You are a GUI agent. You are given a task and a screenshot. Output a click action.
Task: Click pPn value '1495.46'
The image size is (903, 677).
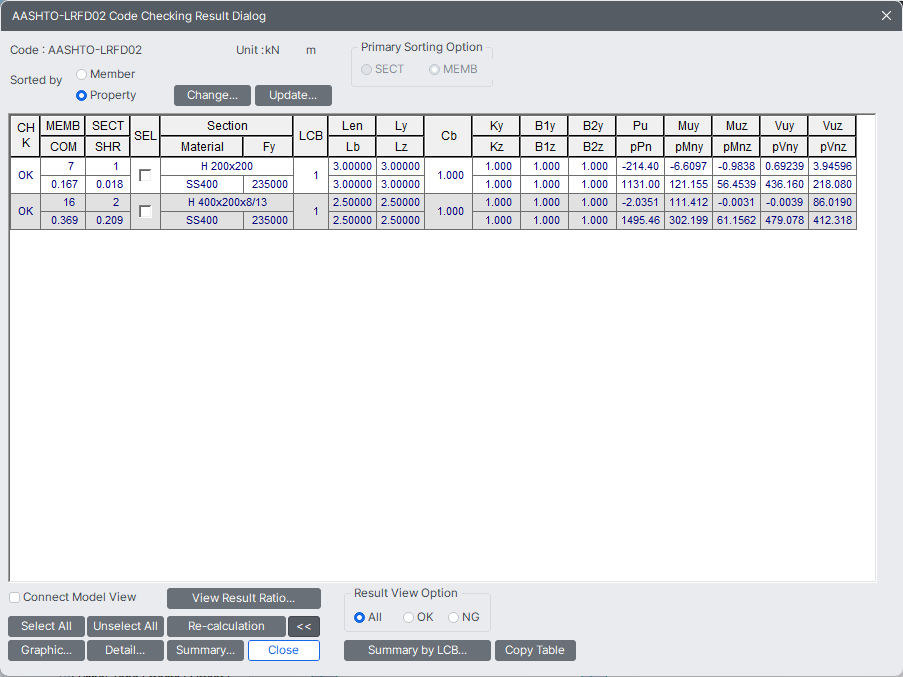click(640, 220)
